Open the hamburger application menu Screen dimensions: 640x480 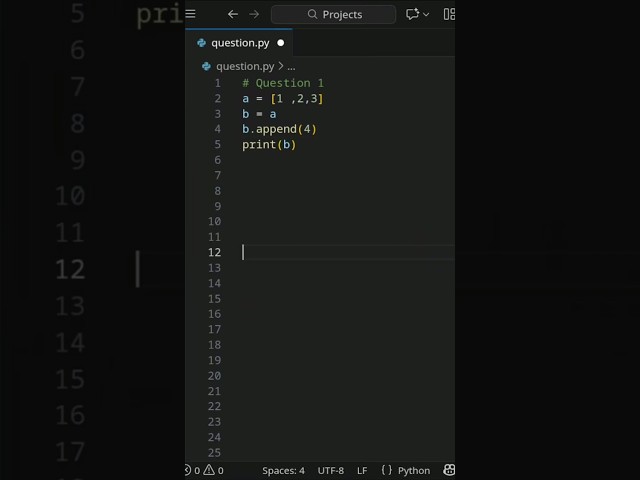pyautogui.click(x=190, y=14)
